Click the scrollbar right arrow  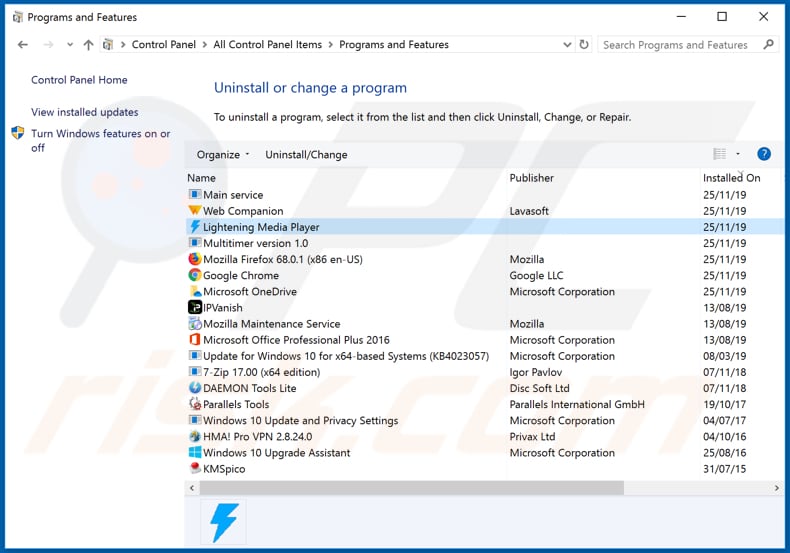click(x=776, y=488)
